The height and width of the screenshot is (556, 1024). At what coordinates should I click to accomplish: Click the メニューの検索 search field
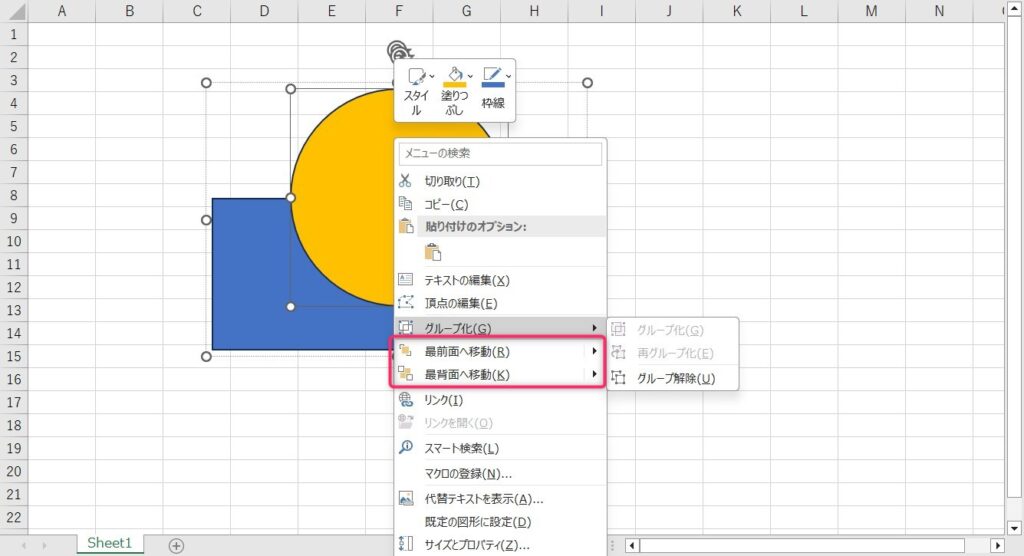tap(500, 153)
